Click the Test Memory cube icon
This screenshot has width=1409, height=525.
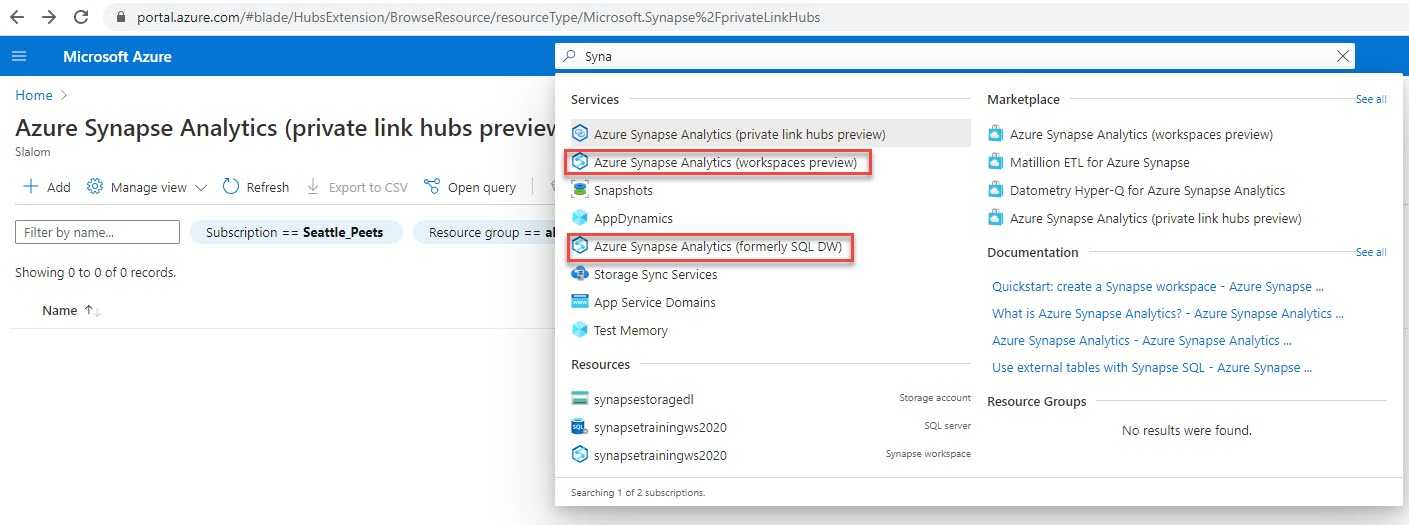pyautogui.click(x=579, y=330)
